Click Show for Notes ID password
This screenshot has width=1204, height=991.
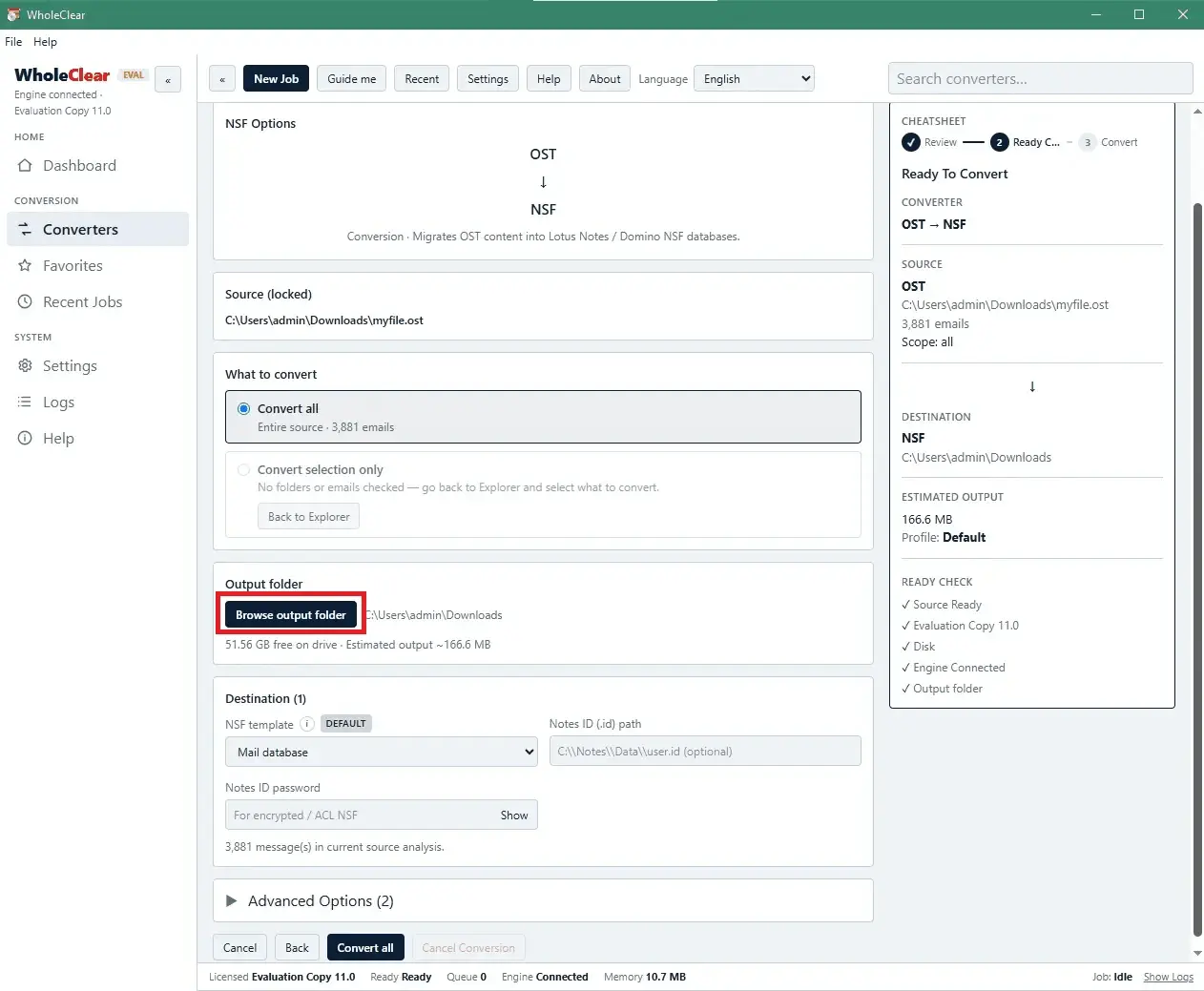click(514, 816)
